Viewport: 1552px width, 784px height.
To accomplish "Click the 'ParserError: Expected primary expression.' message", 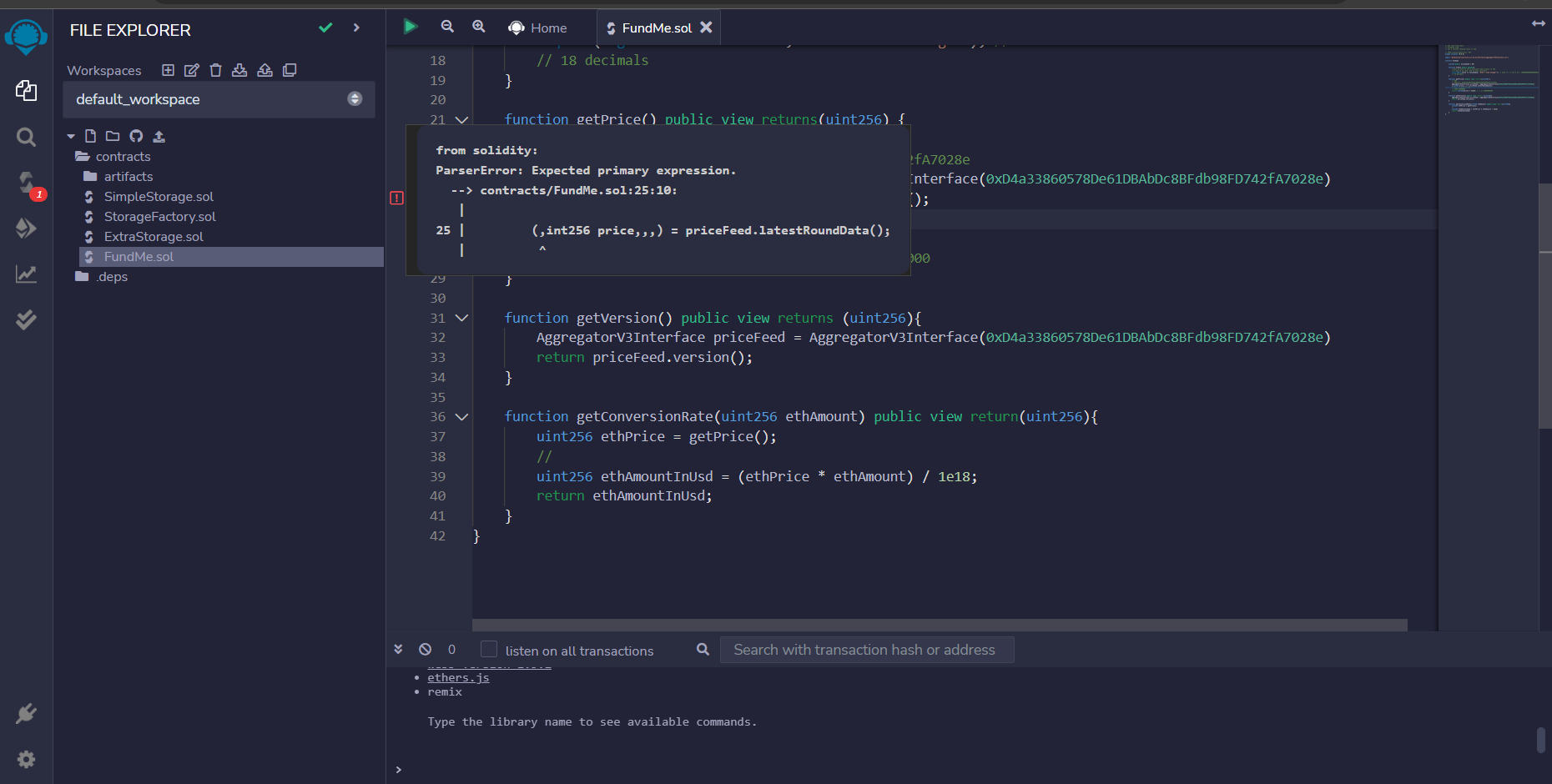I will tap(586, 170).
